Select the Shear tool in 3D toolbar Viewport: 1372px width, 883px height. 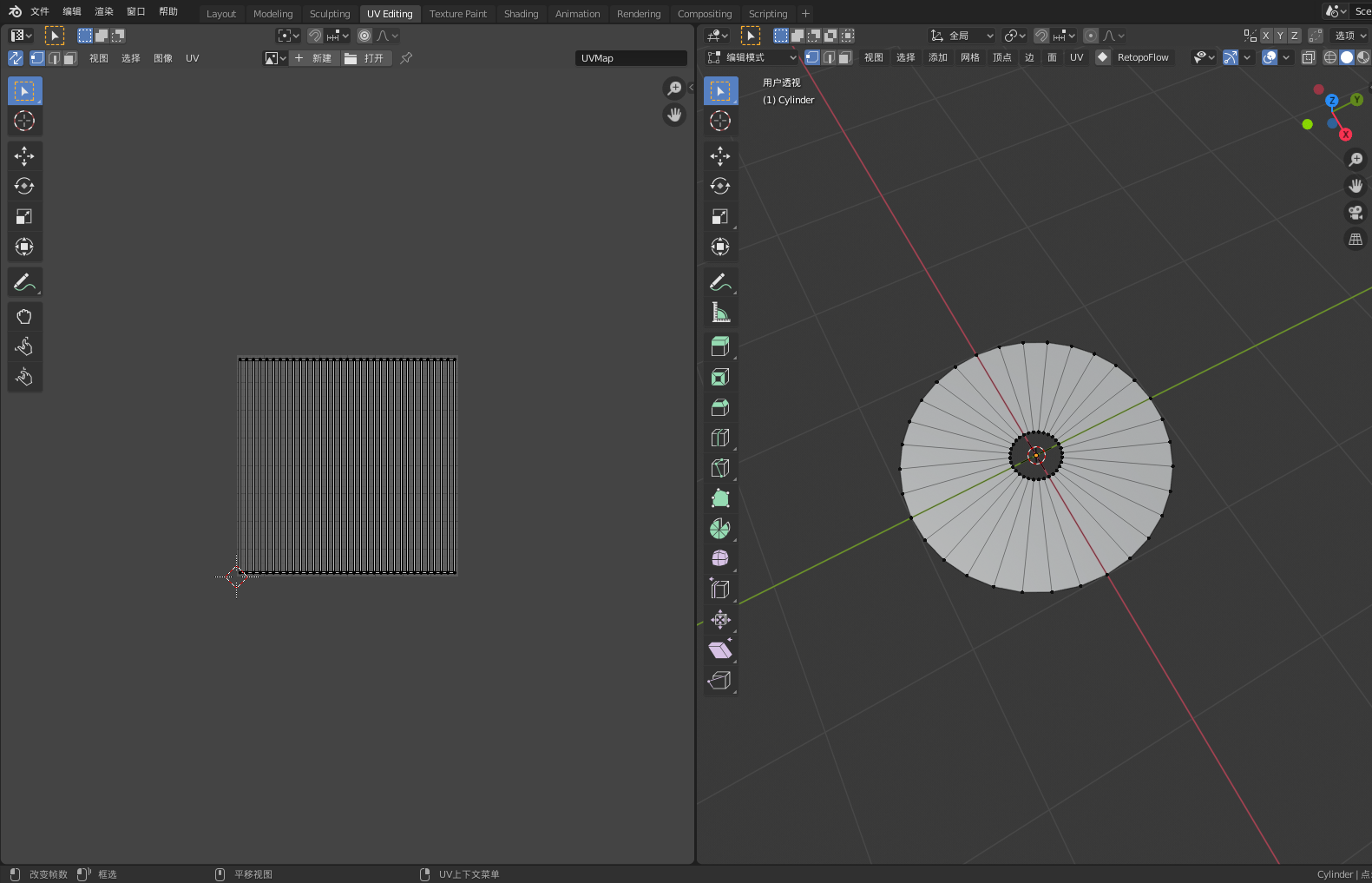(x=719, y=650)
